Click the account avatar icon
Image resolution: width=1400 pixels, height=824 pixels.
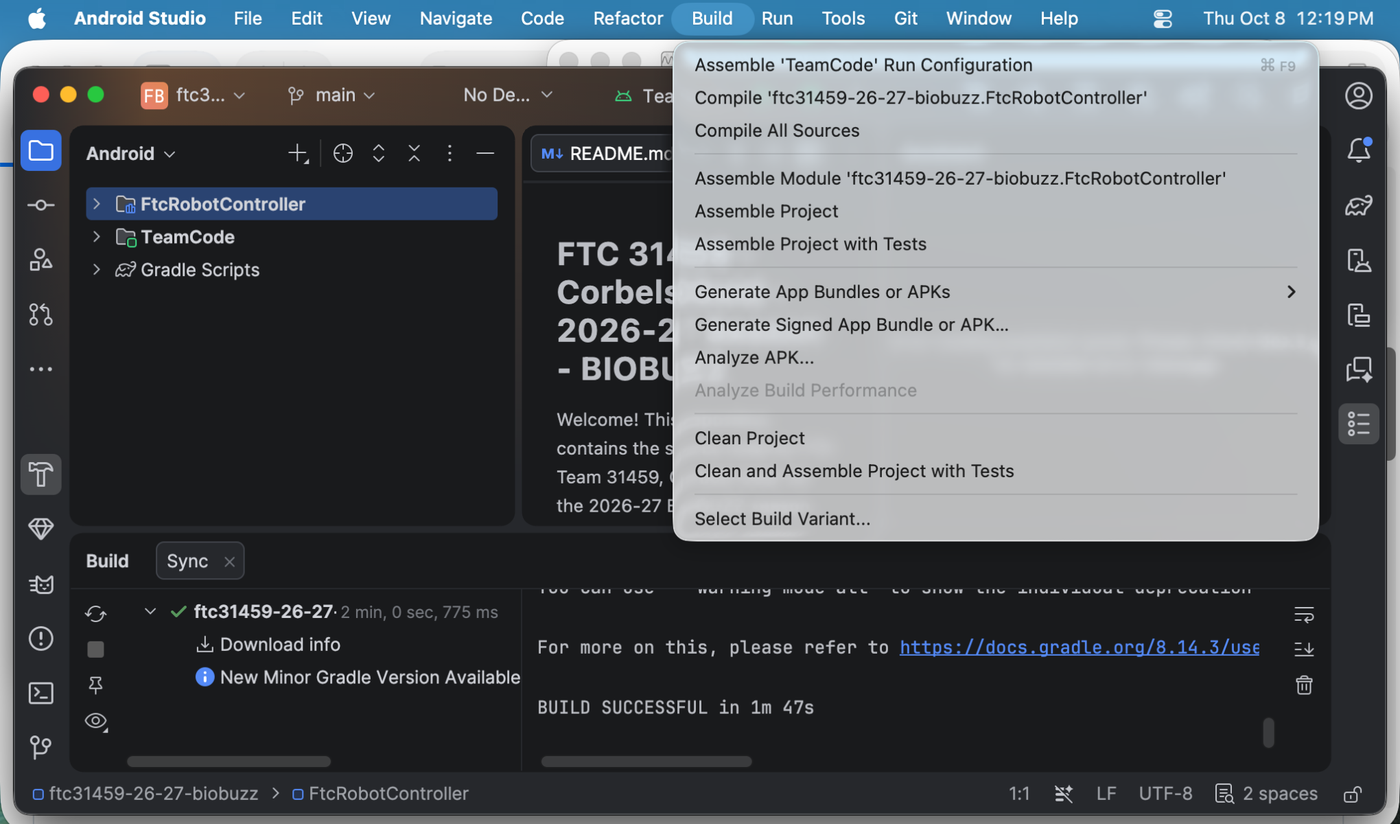[x=1358, y=95]
